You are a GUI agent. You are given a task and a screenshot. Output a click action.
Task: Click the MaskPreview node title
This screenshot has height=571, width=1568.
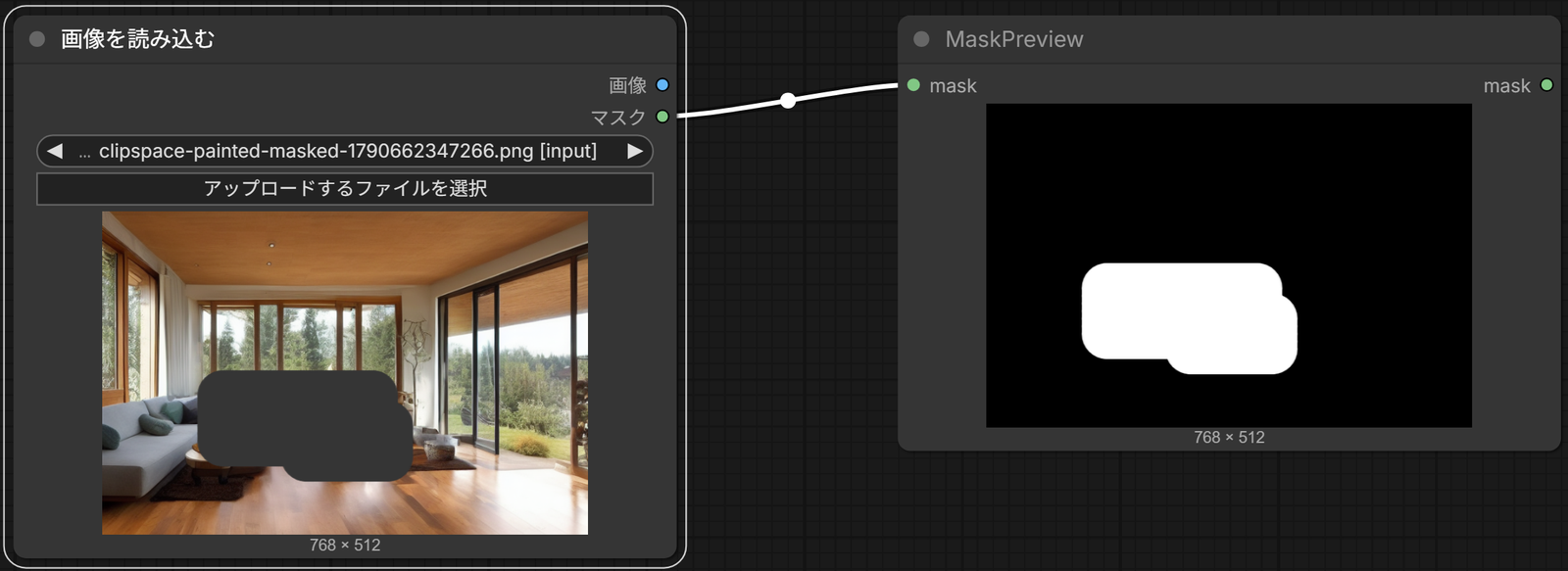click(x=1014, y=39)
